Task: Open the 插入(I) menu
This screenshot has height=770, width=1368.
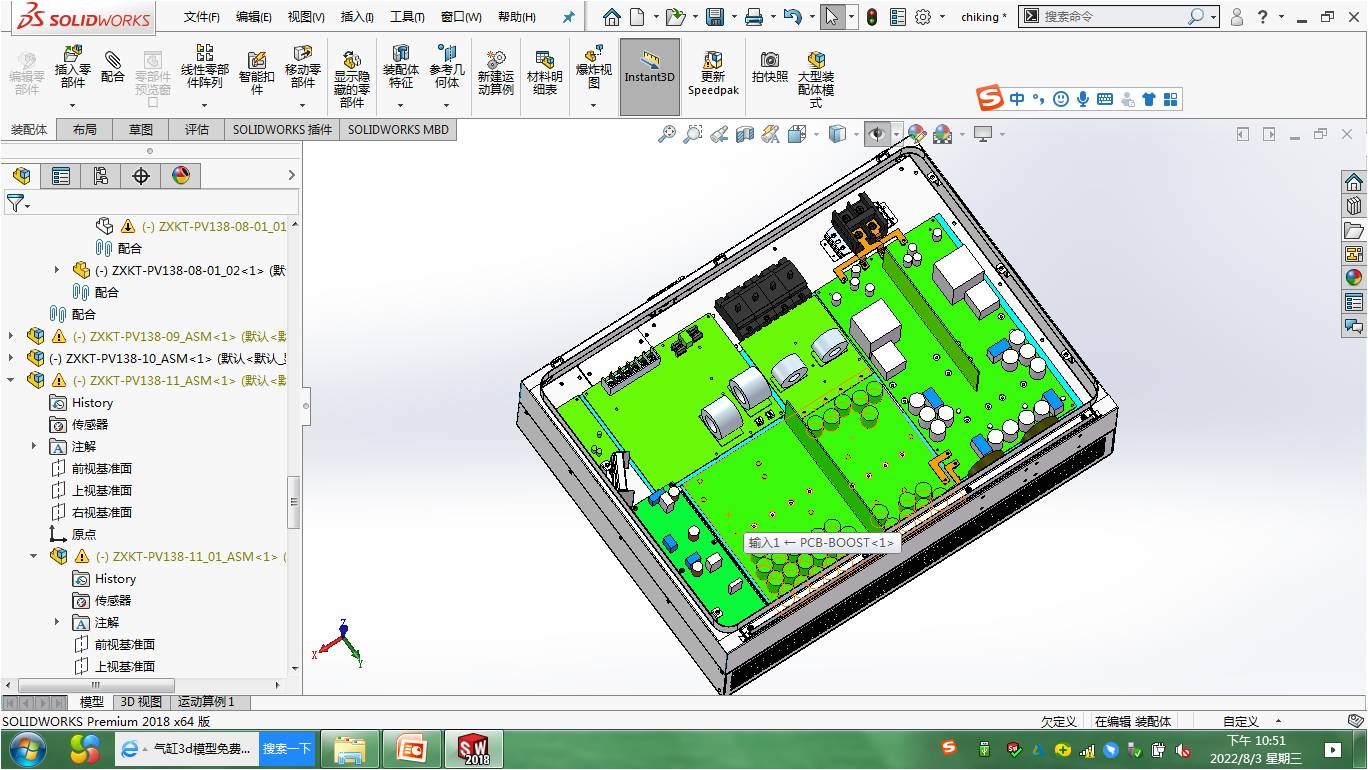Action: coord(357,17)
